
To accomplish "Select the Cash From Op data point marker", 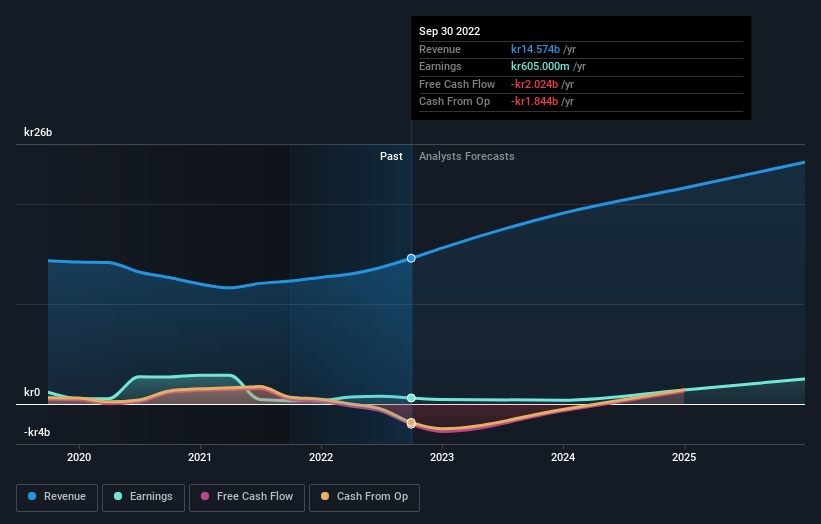I will point(412,422).
